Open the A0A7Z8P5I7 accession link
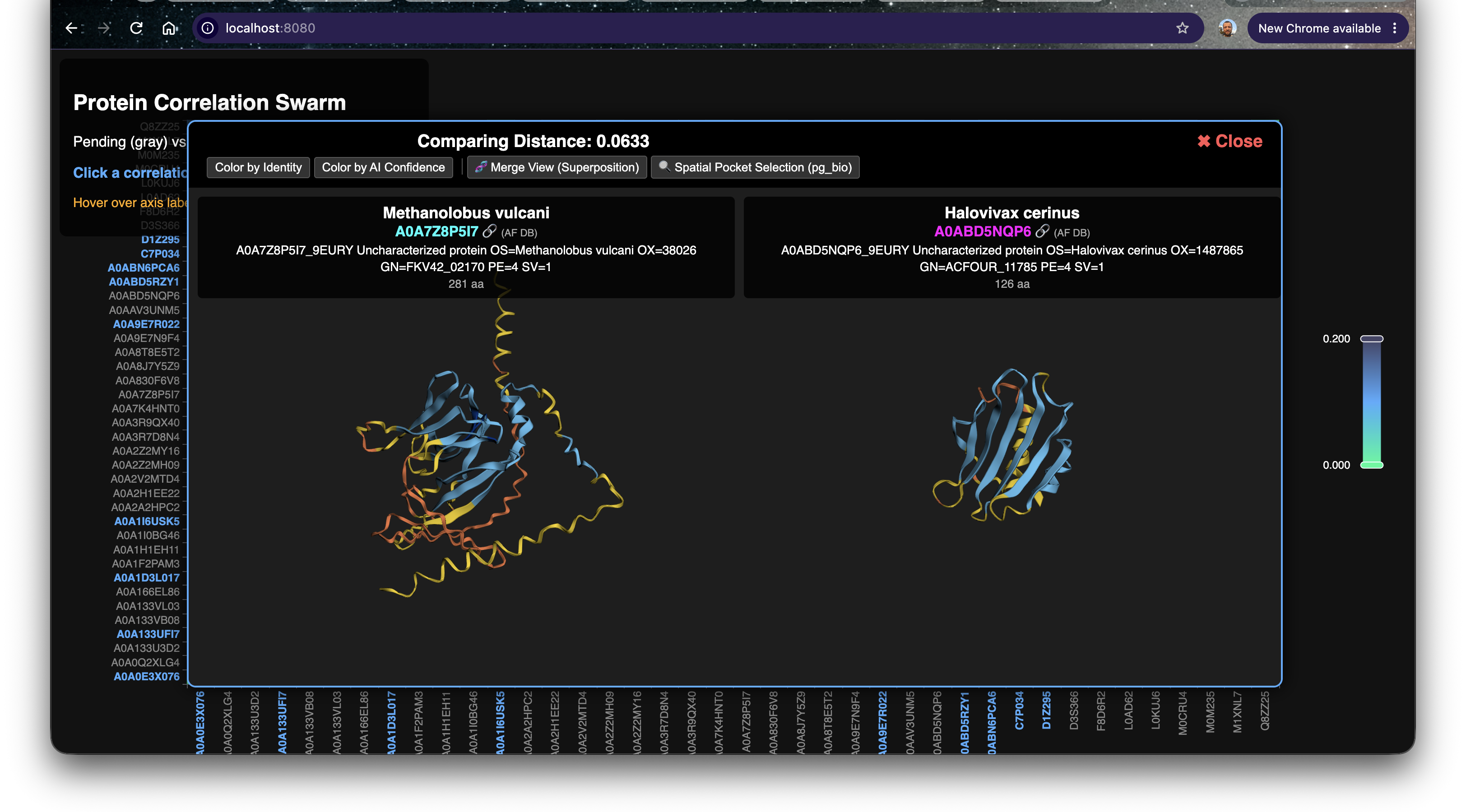 436,231
